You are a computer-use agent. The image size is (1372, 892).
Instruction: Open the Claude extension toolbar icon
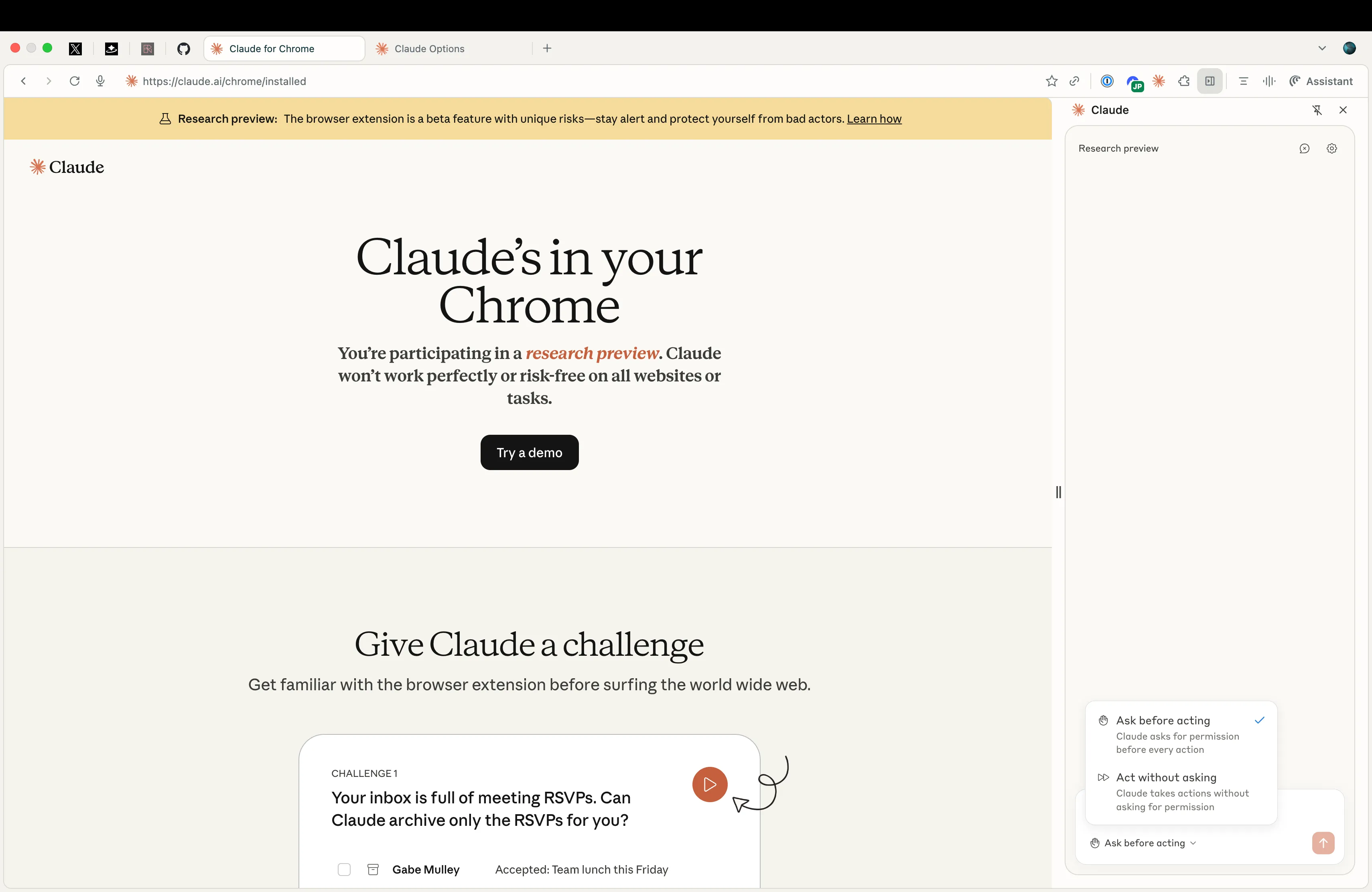(x=1159, y=81)
